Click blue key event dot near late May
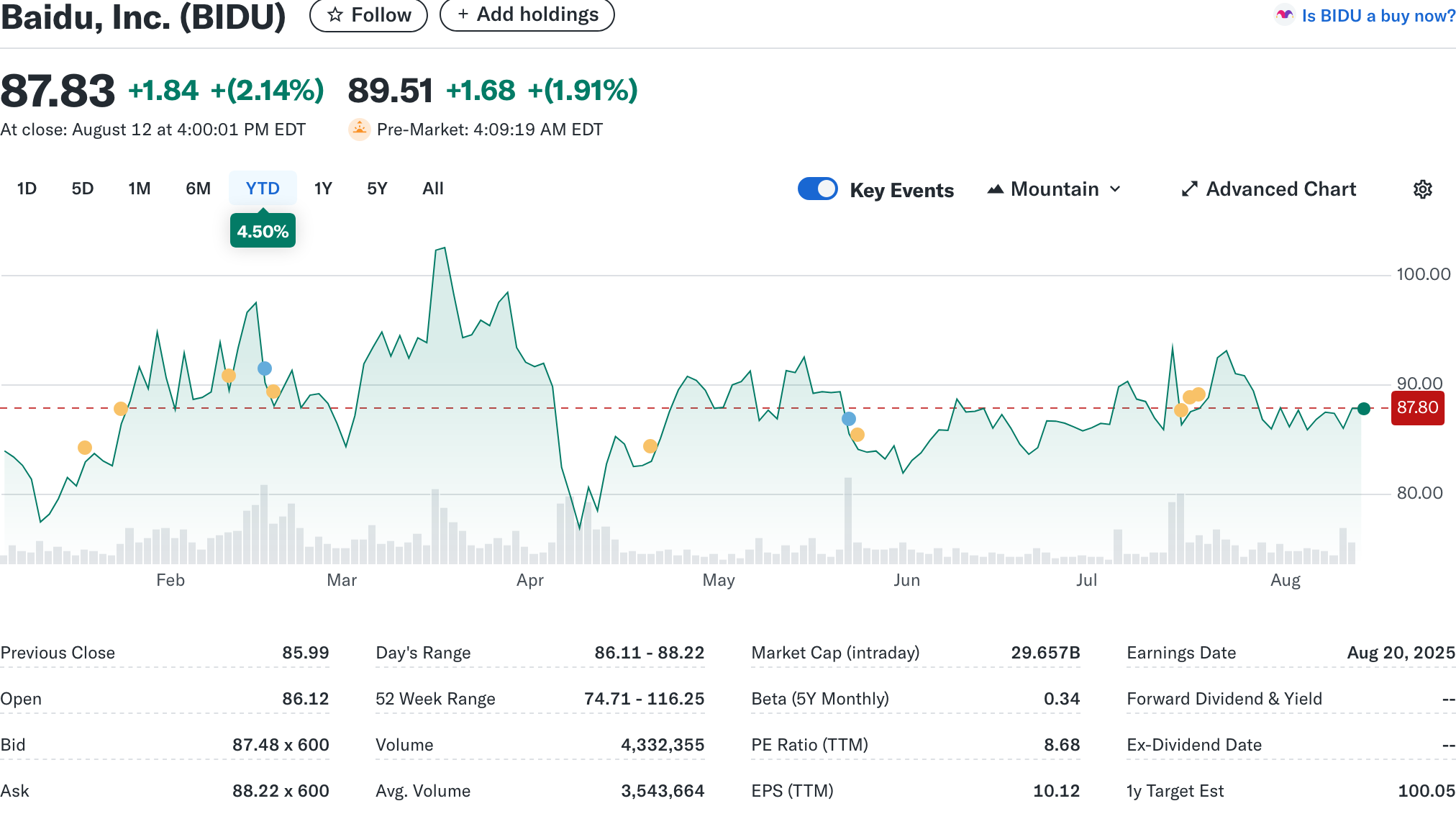This screenshot has width=1456, height=819. click(x=849, y=419)
